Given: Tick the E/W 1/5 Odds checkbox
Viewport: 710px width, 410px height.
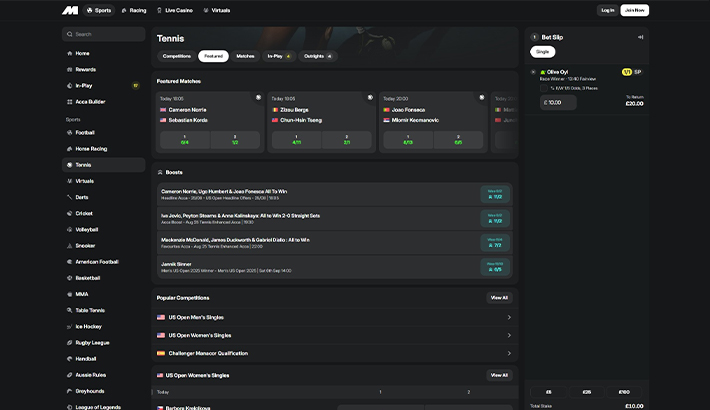Looking at the screenshot, I should (x=544, y=88).
